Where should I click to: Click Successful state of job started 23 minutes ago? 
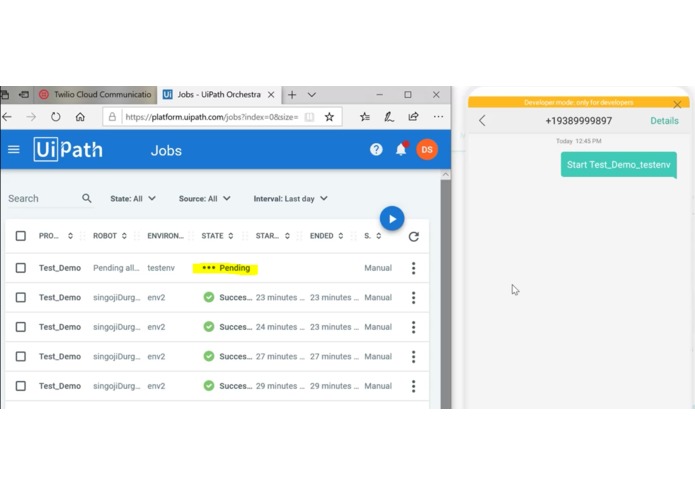[227, 297]
